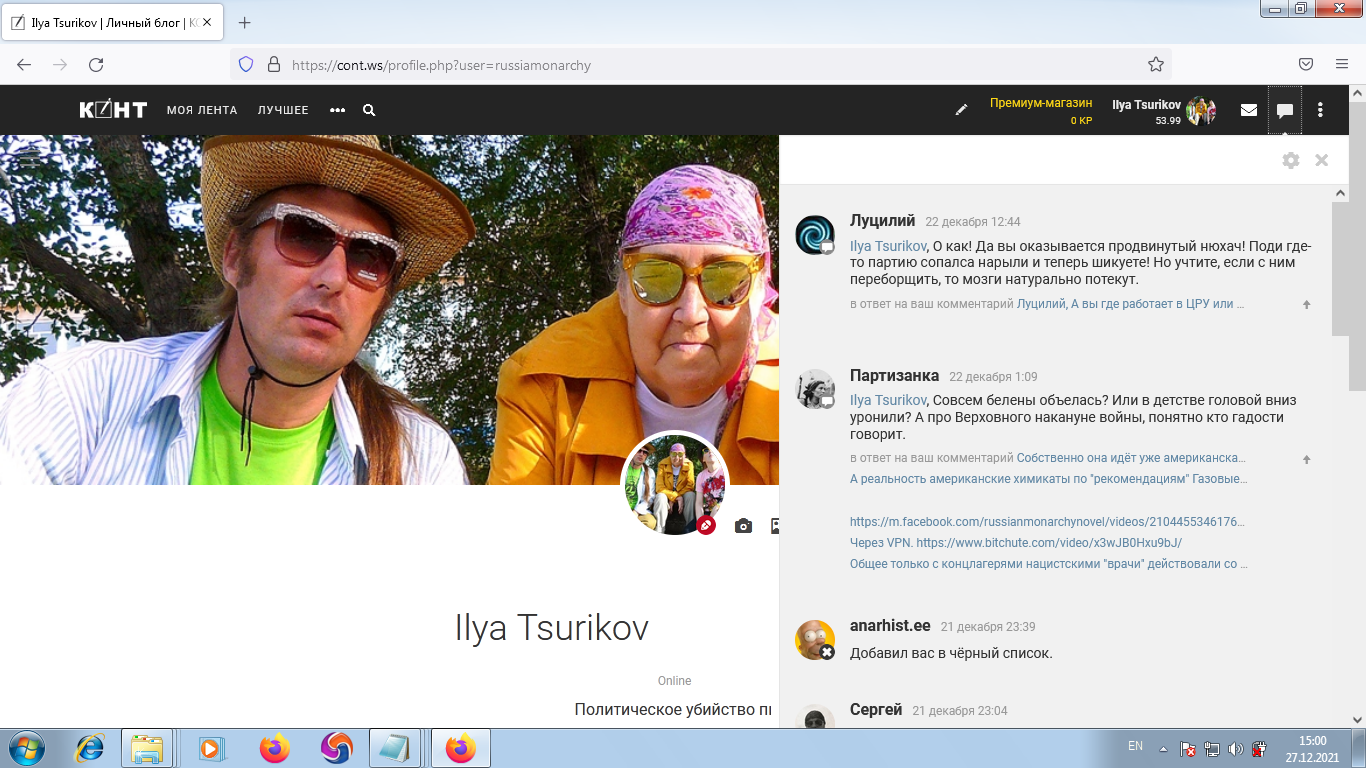1366x768 pixels.
Task: Click up arrow on Луцилий comment
Action: [1306, 304]
